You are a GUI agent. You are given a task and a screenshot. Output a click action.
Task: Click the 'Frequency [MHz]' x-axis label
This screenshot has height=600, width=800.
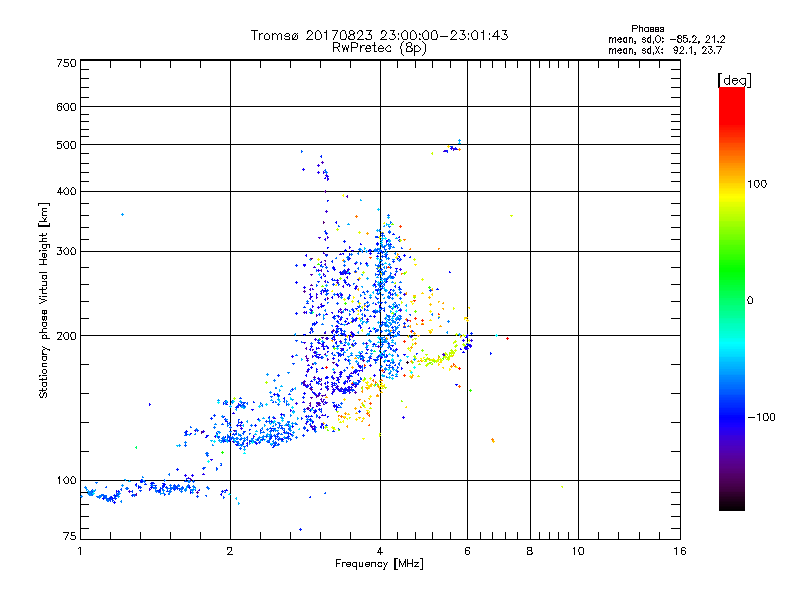tap(379, 564)
